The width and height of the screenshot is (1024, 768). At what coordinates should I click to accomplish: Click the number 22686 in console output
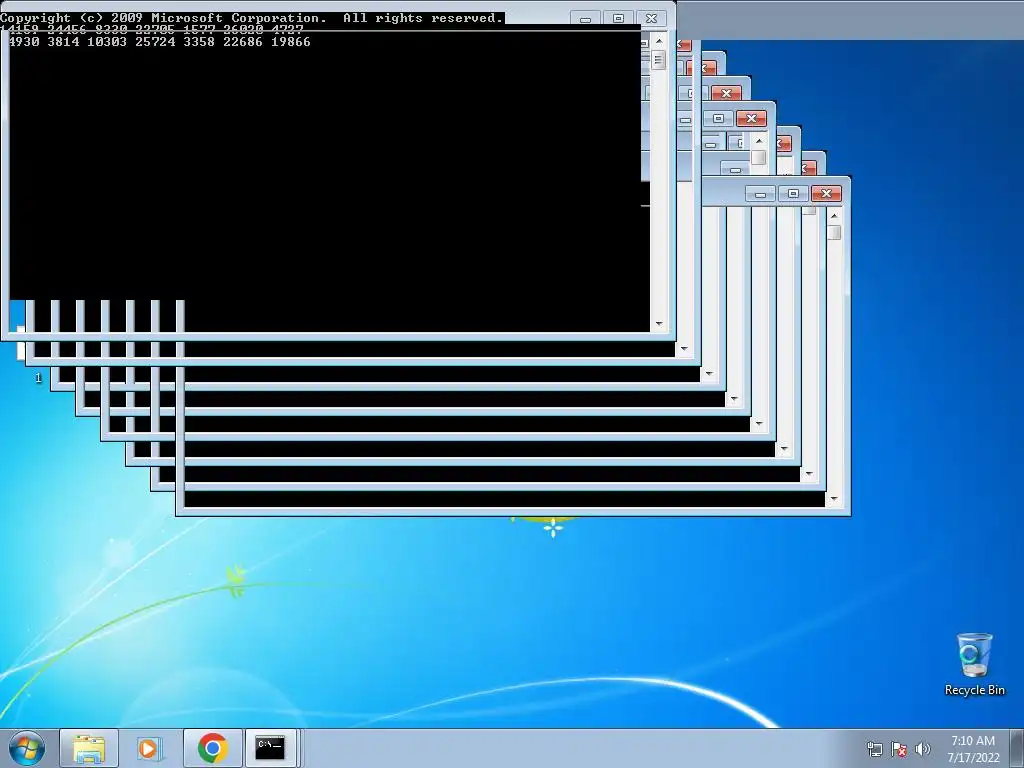coord(243,42)
